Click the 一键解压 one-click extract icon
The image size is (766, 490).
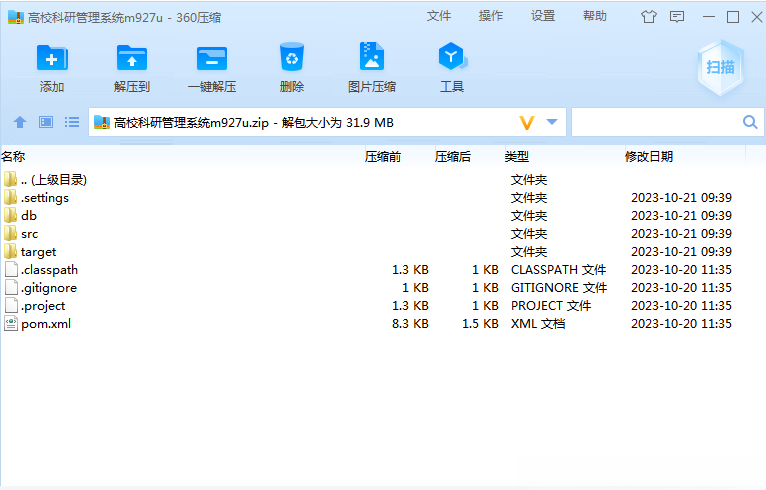pos(212,59)
